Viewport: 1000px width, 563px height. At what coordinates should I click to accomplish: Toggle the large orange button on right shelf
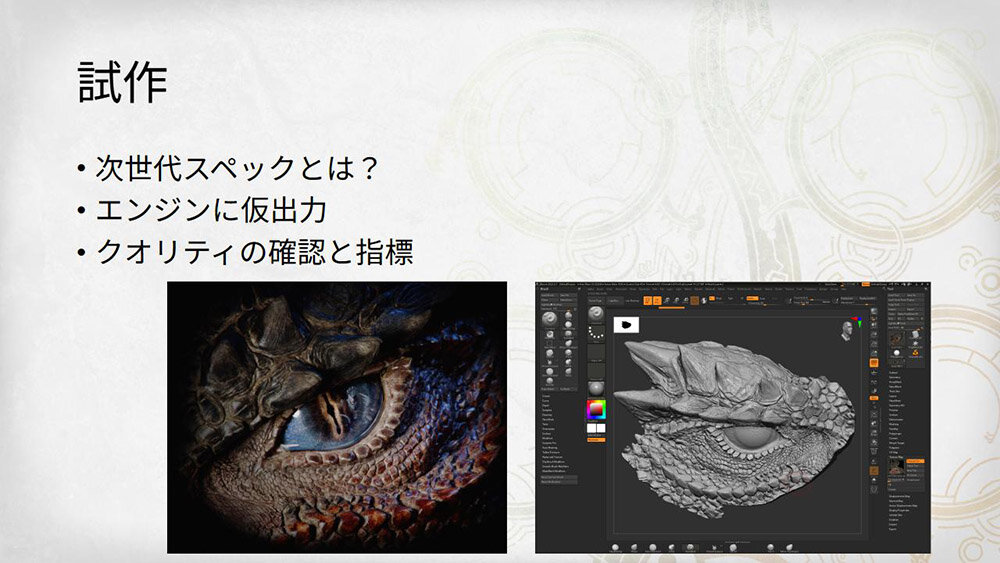(x=874, y=363)
